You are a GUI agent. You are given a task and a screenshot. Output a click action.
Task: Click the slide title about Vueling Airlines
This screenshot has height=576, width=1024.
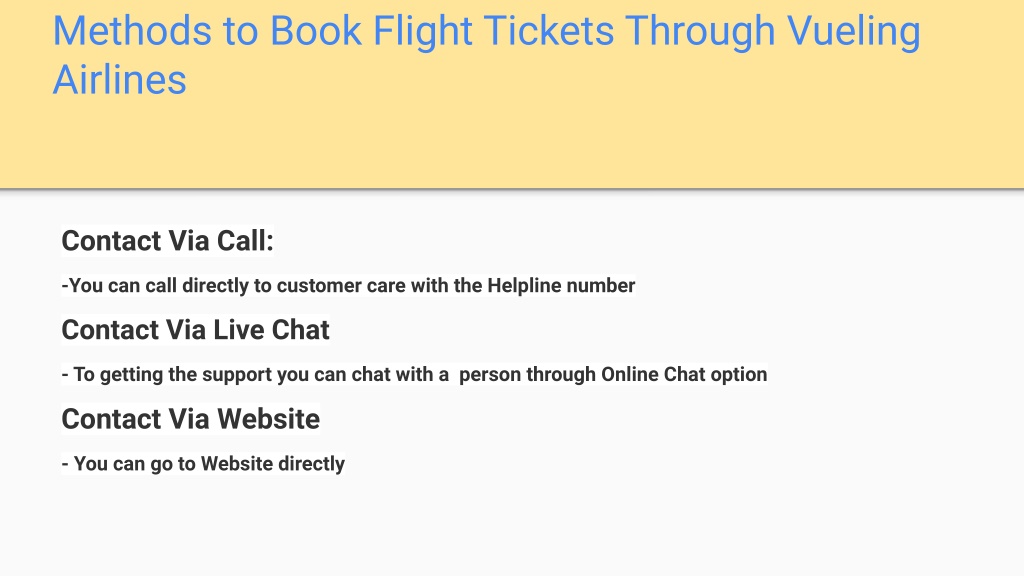pyautogui.click(x=487, y=56)
